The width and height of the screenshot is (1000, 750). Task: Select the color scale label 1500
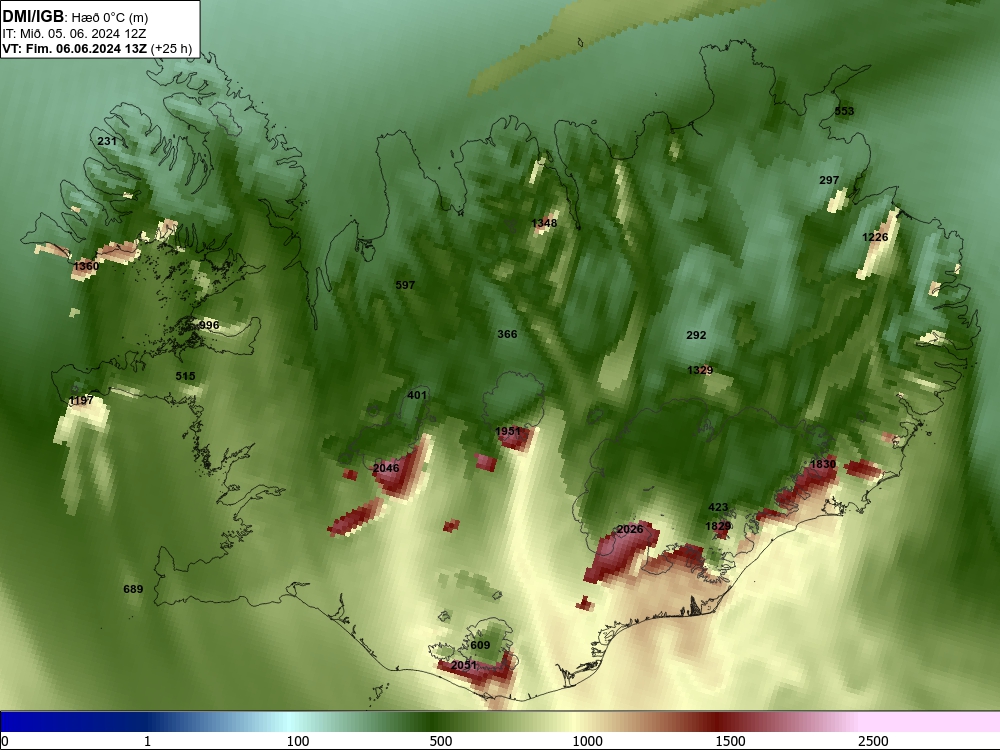click(x=730, y=741)
